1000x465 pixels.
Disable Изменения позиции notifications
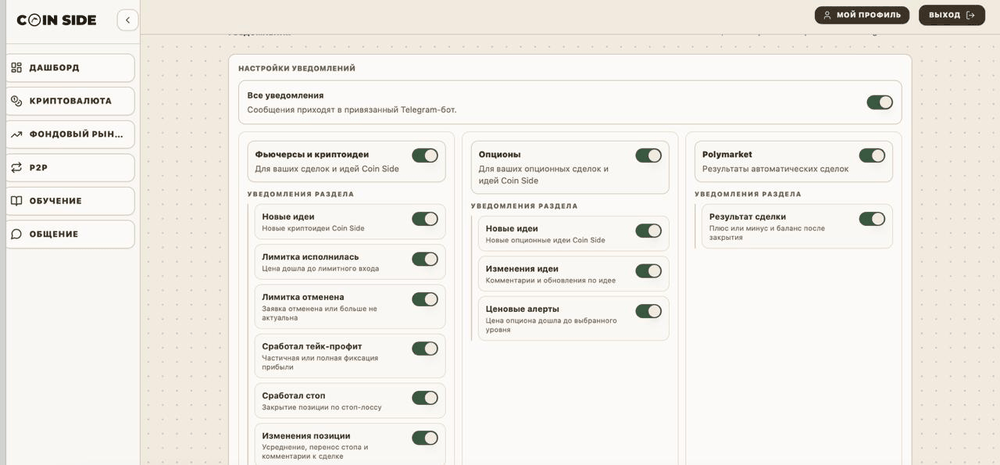pos(425,438)
